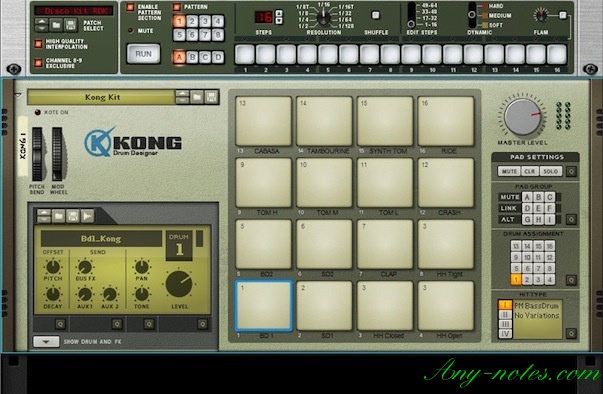This screenshot has width=603, height=394.
Task: Solo the selected pad
Action: 551,171
